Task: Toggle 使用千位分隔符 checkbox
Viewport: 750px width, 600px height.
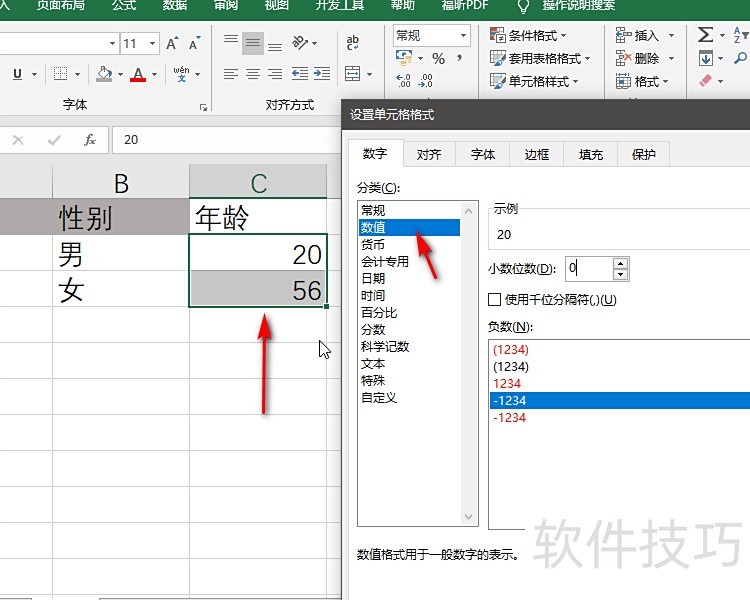Action: (495, 300)
